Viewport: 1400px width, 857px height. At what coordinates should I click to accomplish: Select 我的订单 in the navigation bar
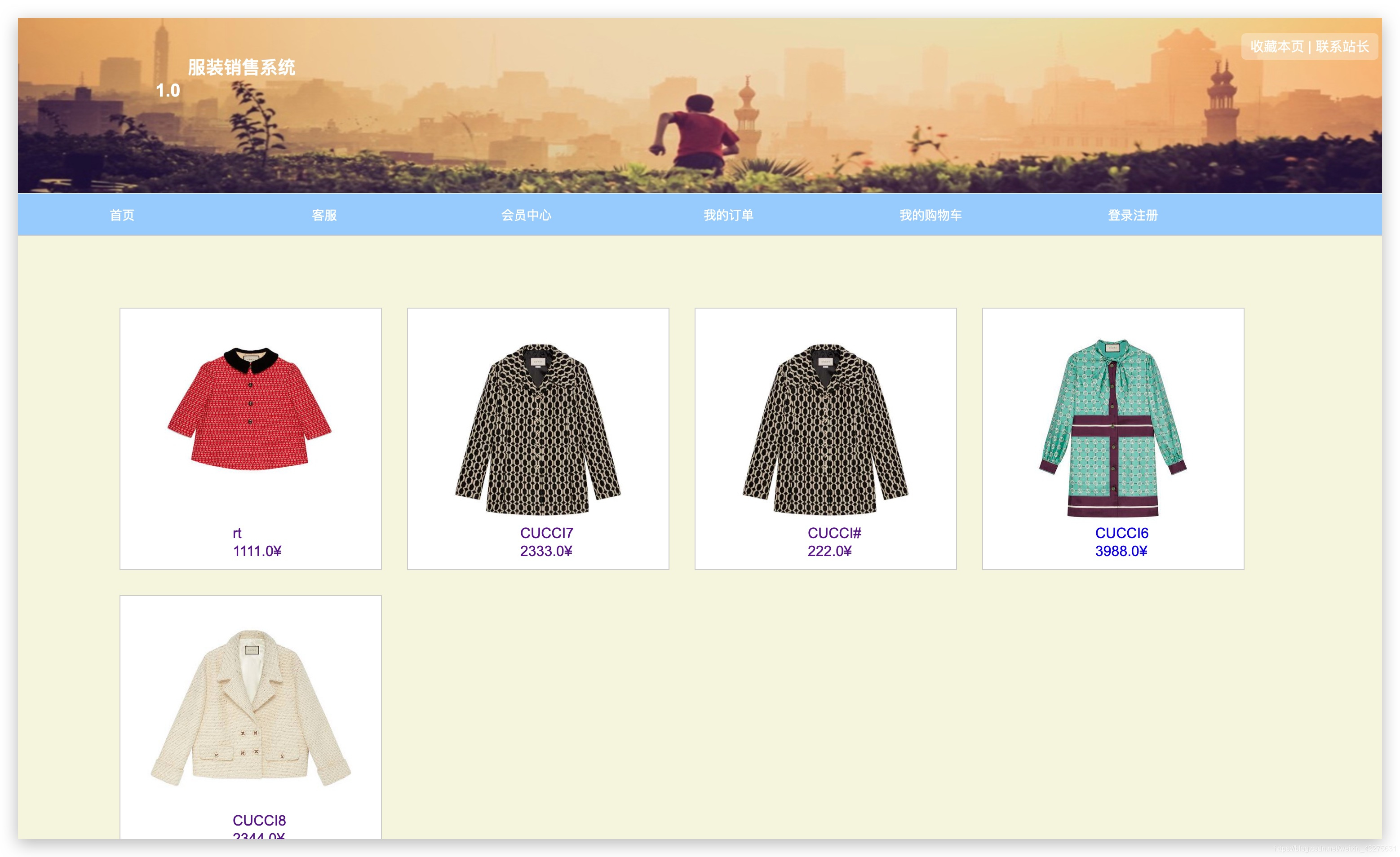(x=728, y=215)
